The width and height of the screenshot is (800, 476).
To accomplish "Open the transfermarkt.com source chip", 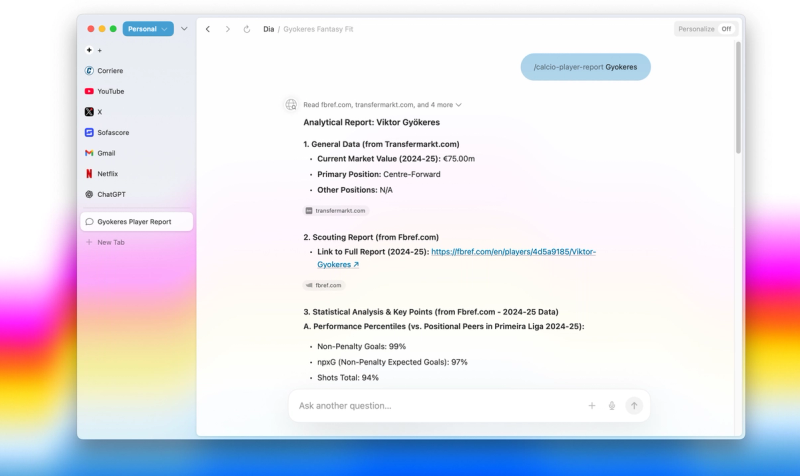I will [336, 211].
